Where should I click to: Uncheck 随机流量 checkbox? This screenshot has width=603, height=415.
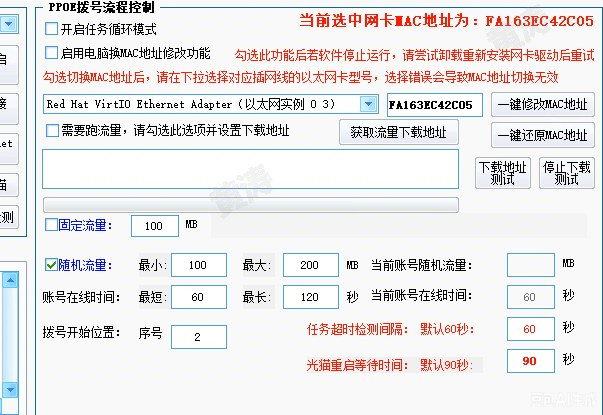click(x=51, y=265)
